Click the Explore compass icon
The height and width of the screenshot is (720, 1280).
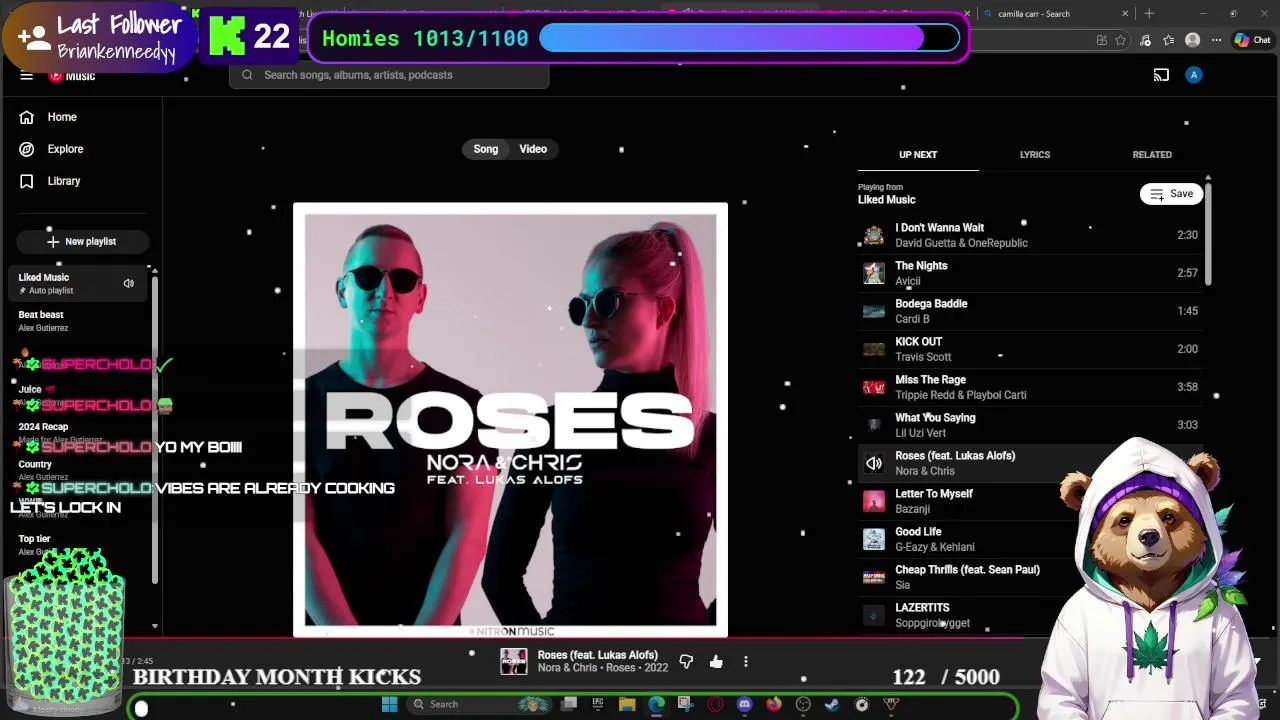click(27, 149)
